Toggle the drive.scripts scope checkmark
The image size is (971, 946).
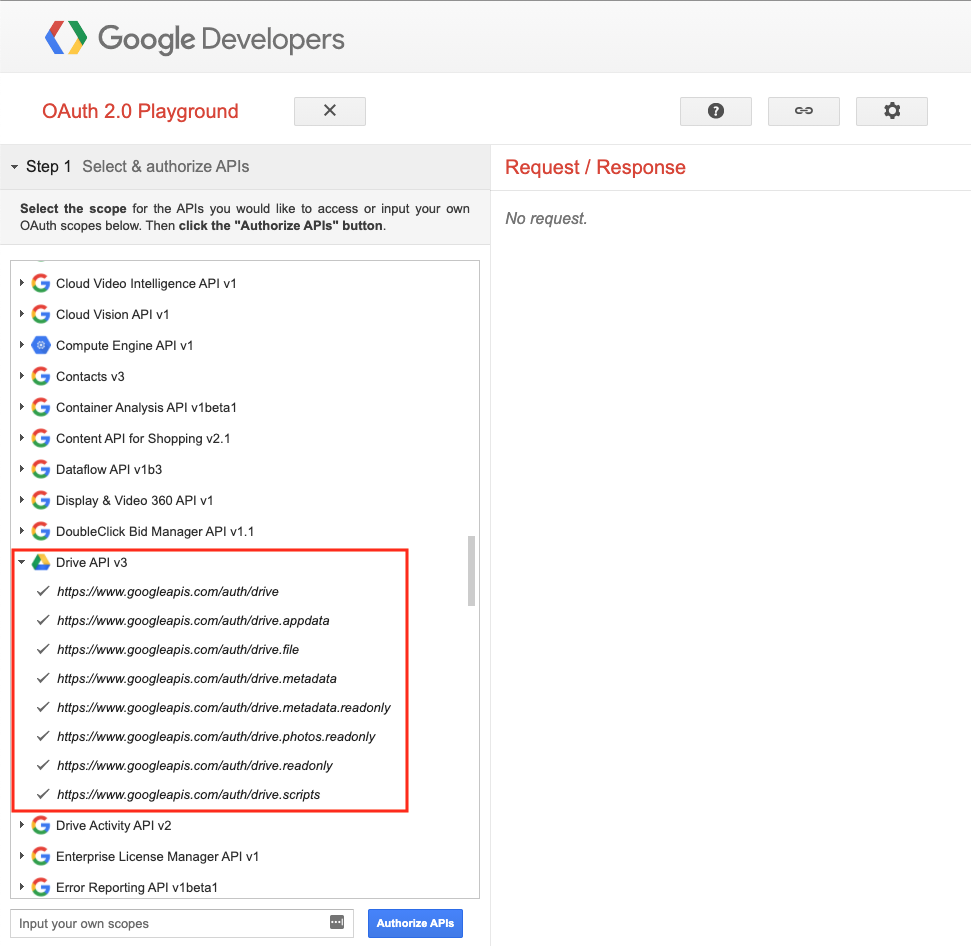[43, 794]
